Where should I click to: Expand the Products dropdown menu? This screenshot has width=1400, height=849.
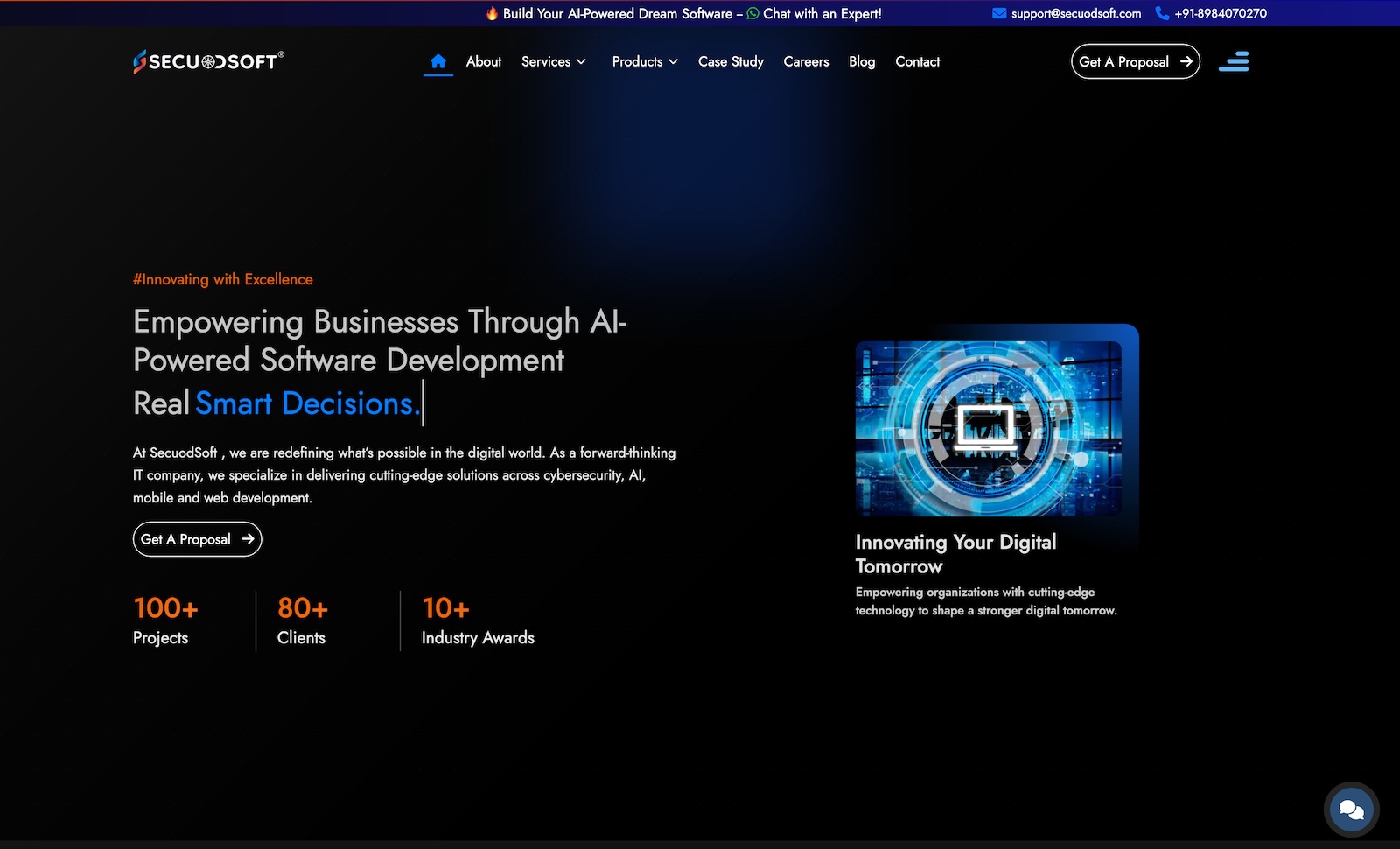pyautogui.click(x=645, y=61)
